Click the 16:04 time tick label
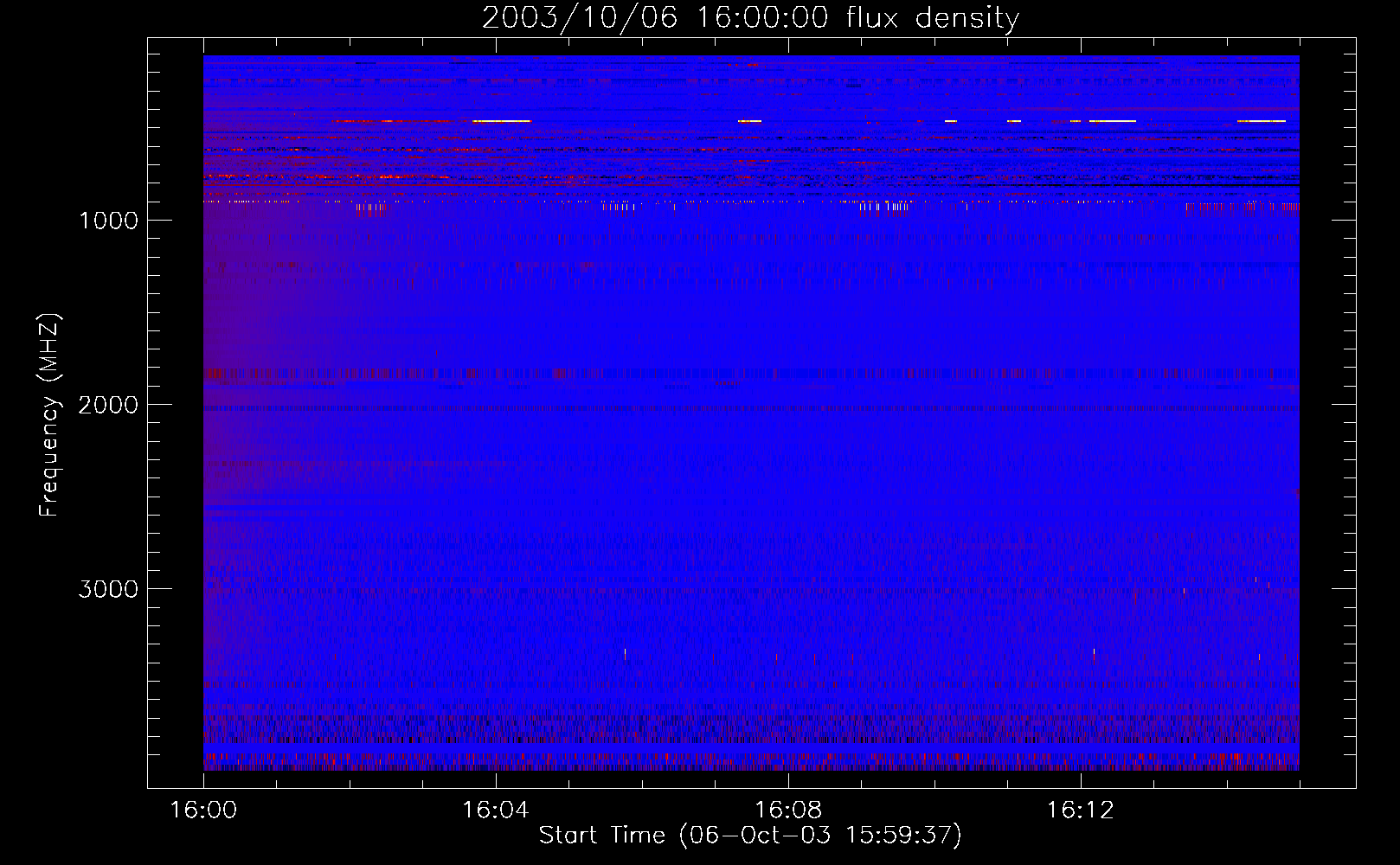Image resolution: width=1400 pixels, height=865 pixels. [495, 811]
